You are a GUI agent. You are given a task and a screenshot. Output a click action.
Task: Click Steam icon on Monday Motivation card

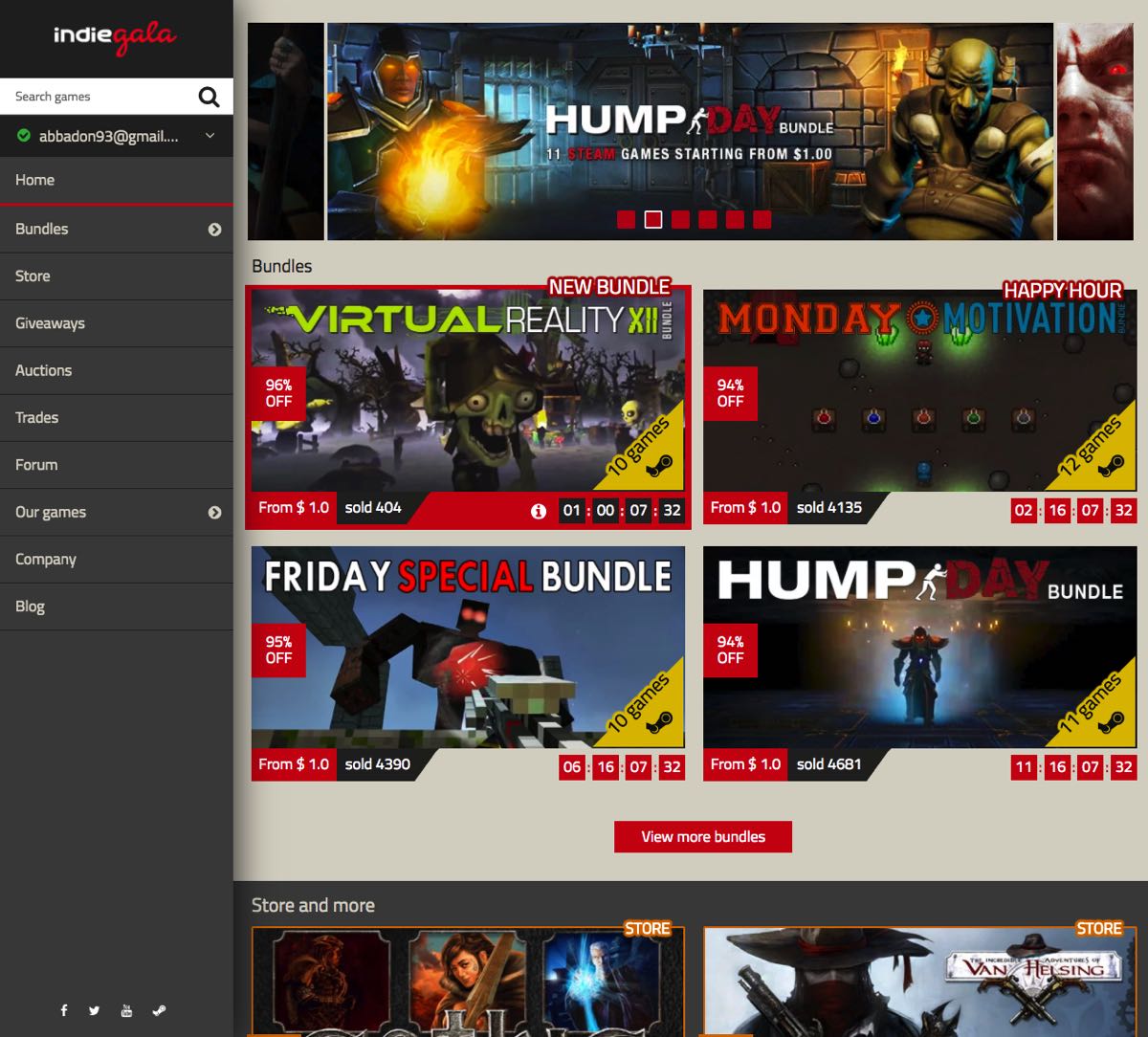[x=1112, y=465]
